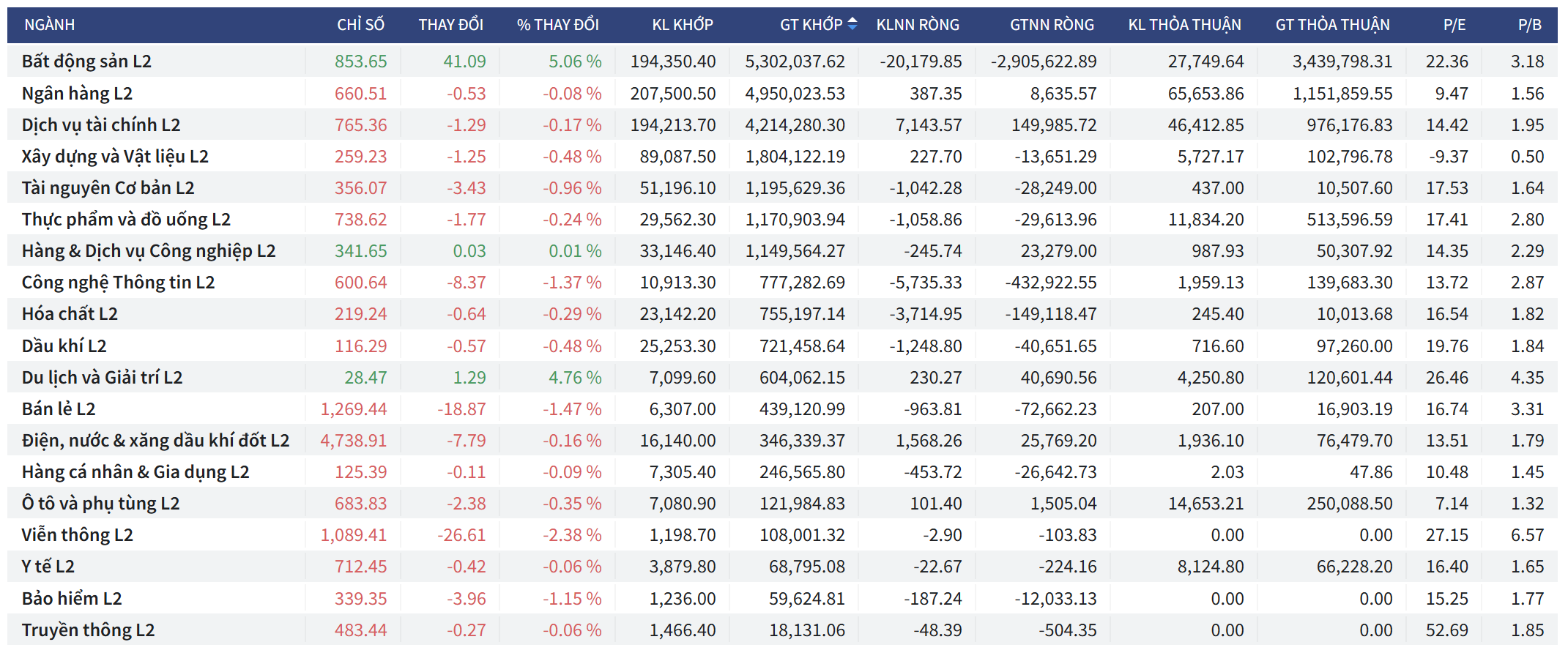Select Công nghệ Thông tin L2 sector
This screenshot has height=653, width=1568.
click(x=118, y=283)
